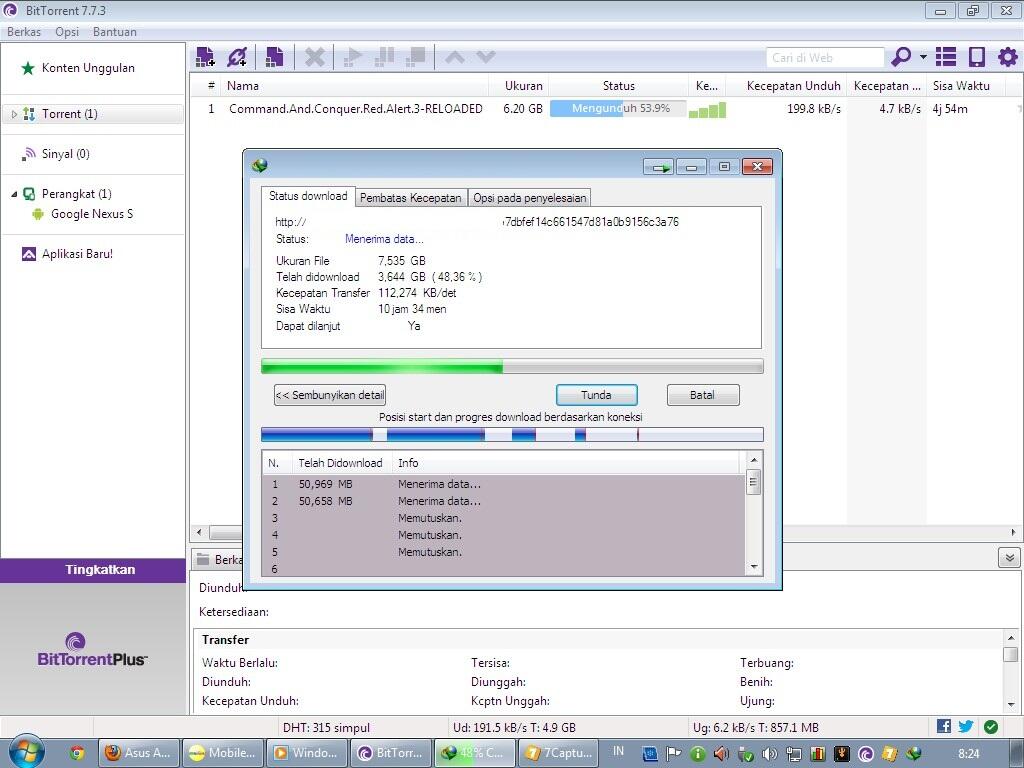The image size is (1024, 768).
Task: Collapse the detail pane chevron button
Action: (1009, 558)
